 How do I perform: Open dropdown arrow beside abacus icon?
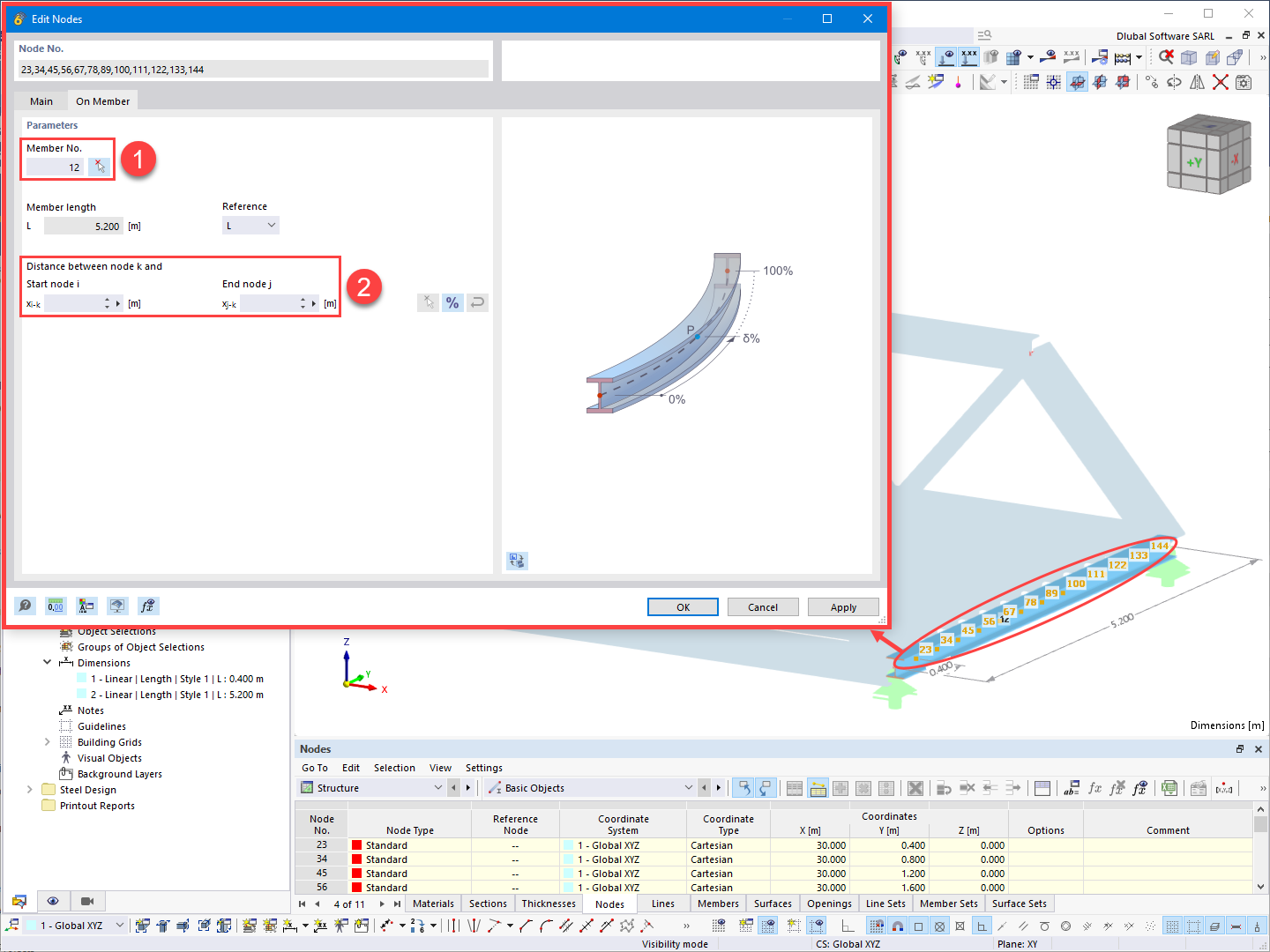point(1139,57)
